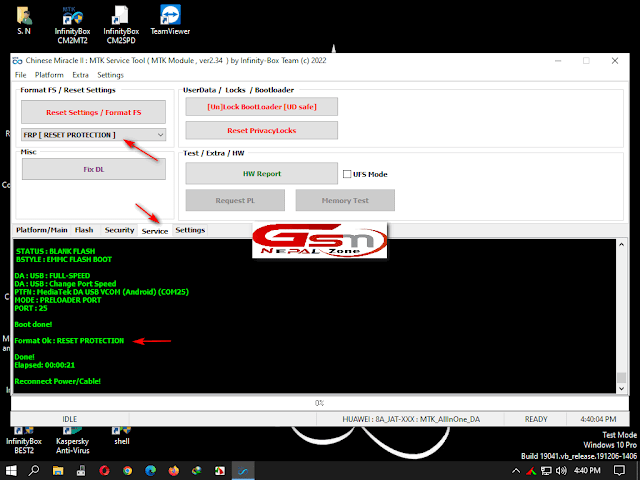Select the Service tab
Viewport: 640px width, 480px height.
tap(155, 231)
